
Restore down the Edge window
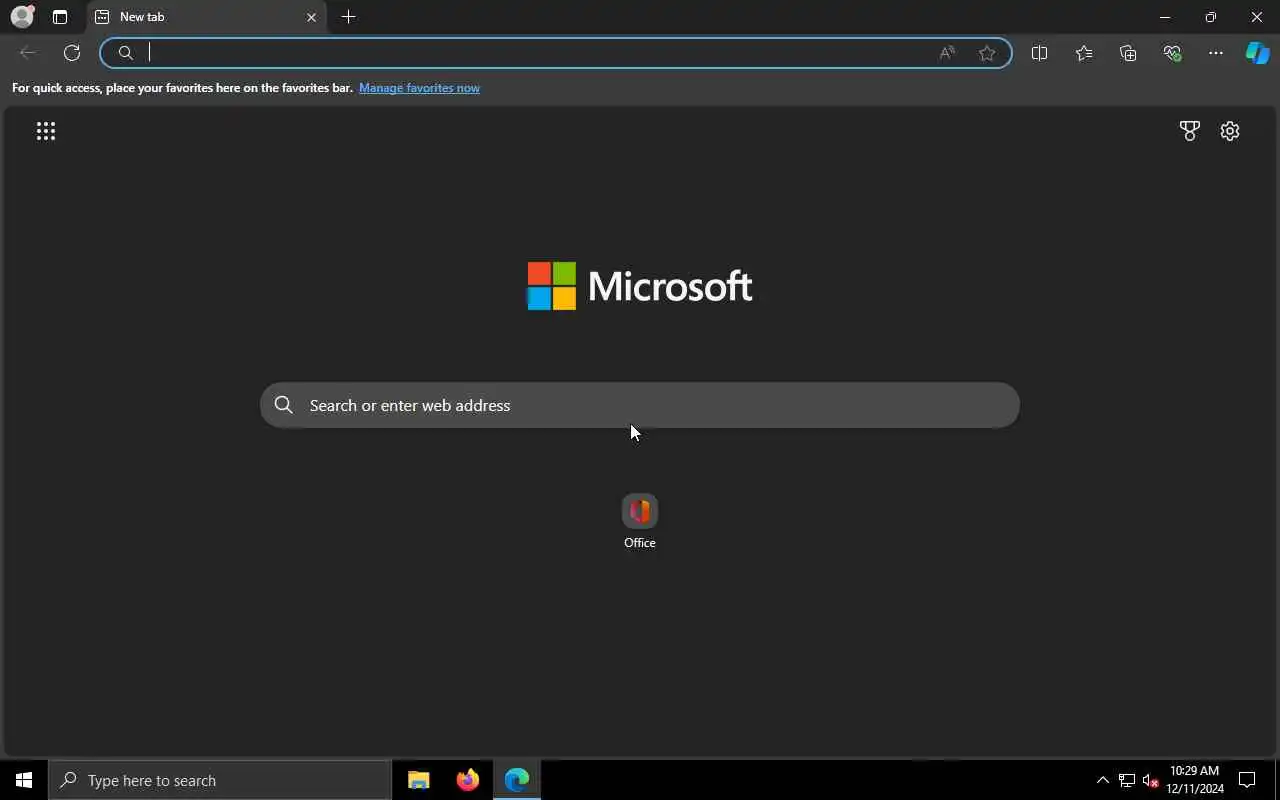(x=1211, y=17)
